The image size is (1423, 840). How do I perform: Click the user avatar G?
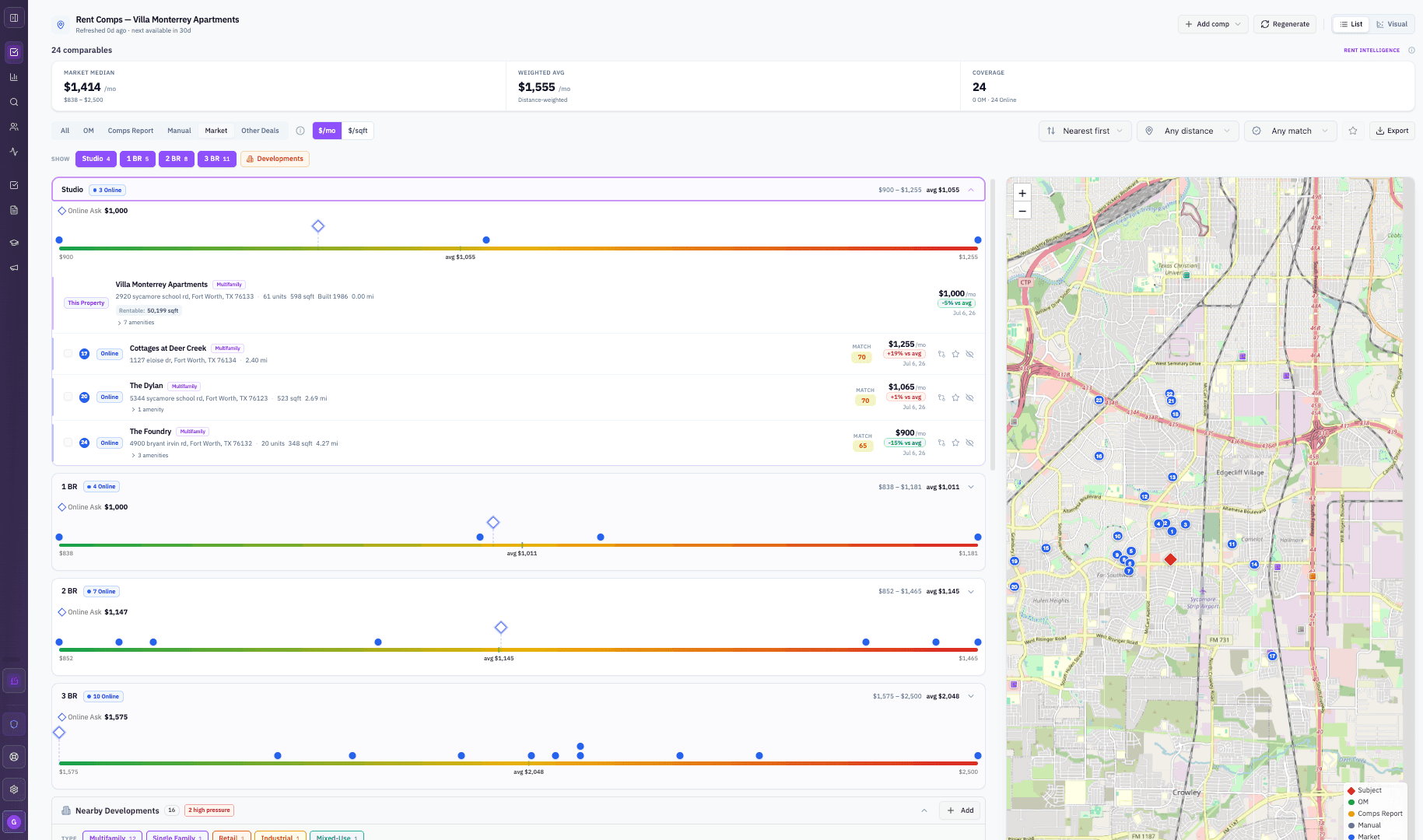pyautogui.click(x=14, y=822)
